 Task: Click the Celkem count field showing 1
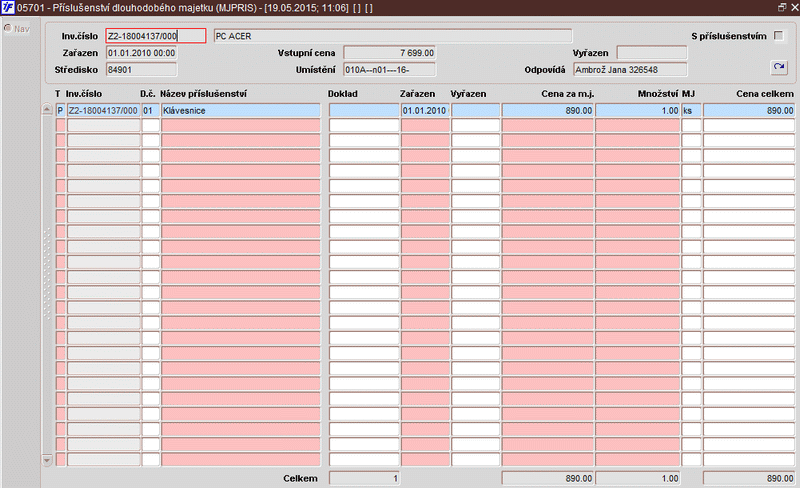(x=364, y=478)
